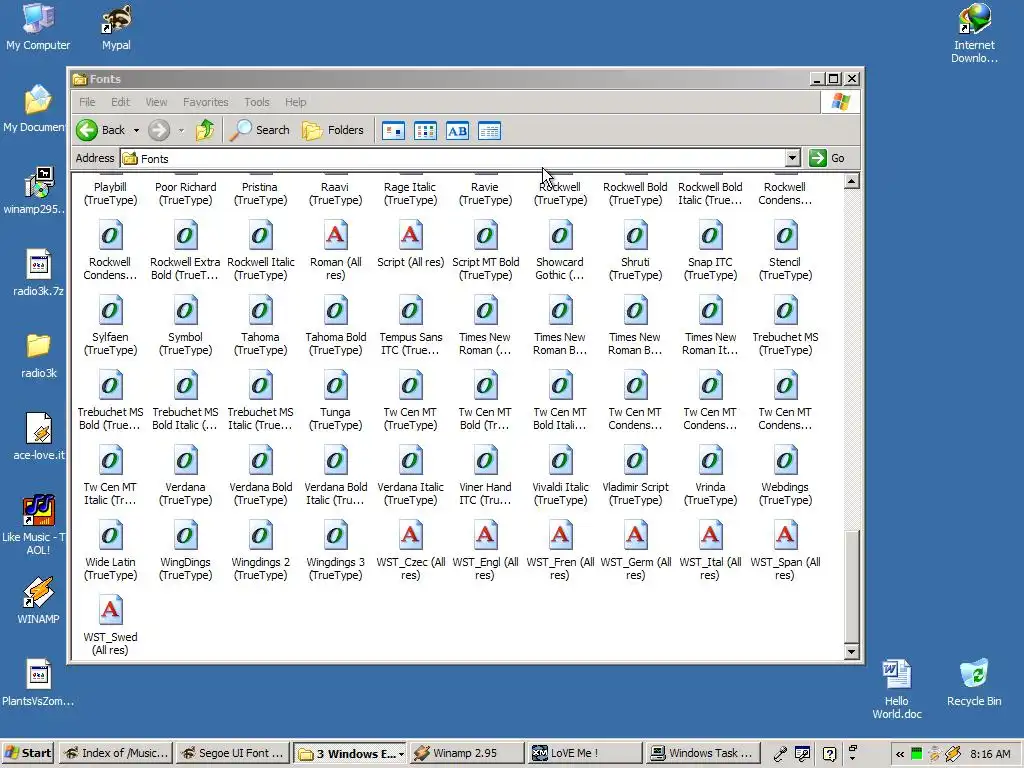Select the Sylfaen font icon
The width and height of the screenshot is (1024, 768).
110,311
